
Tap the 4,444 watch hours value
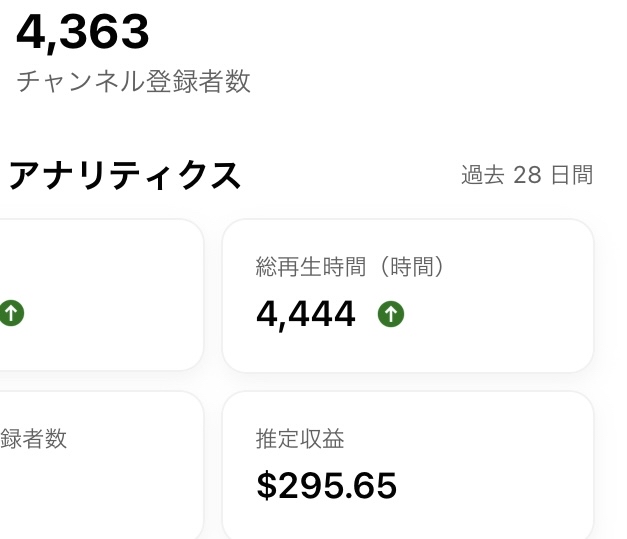pos(306,314)
